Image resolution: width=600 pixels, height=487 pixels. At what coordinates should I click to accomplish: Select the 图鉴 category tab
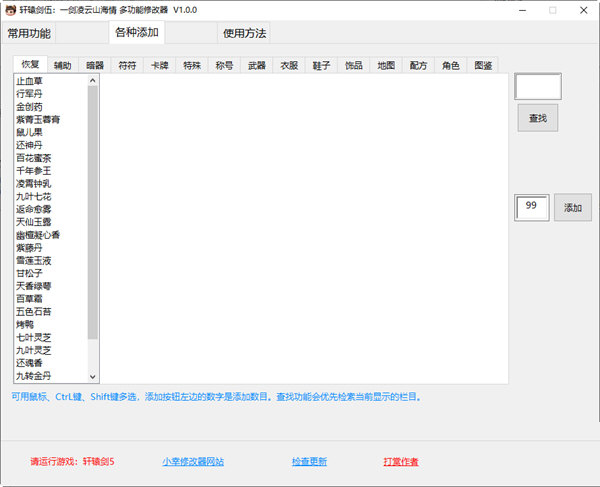483,65
